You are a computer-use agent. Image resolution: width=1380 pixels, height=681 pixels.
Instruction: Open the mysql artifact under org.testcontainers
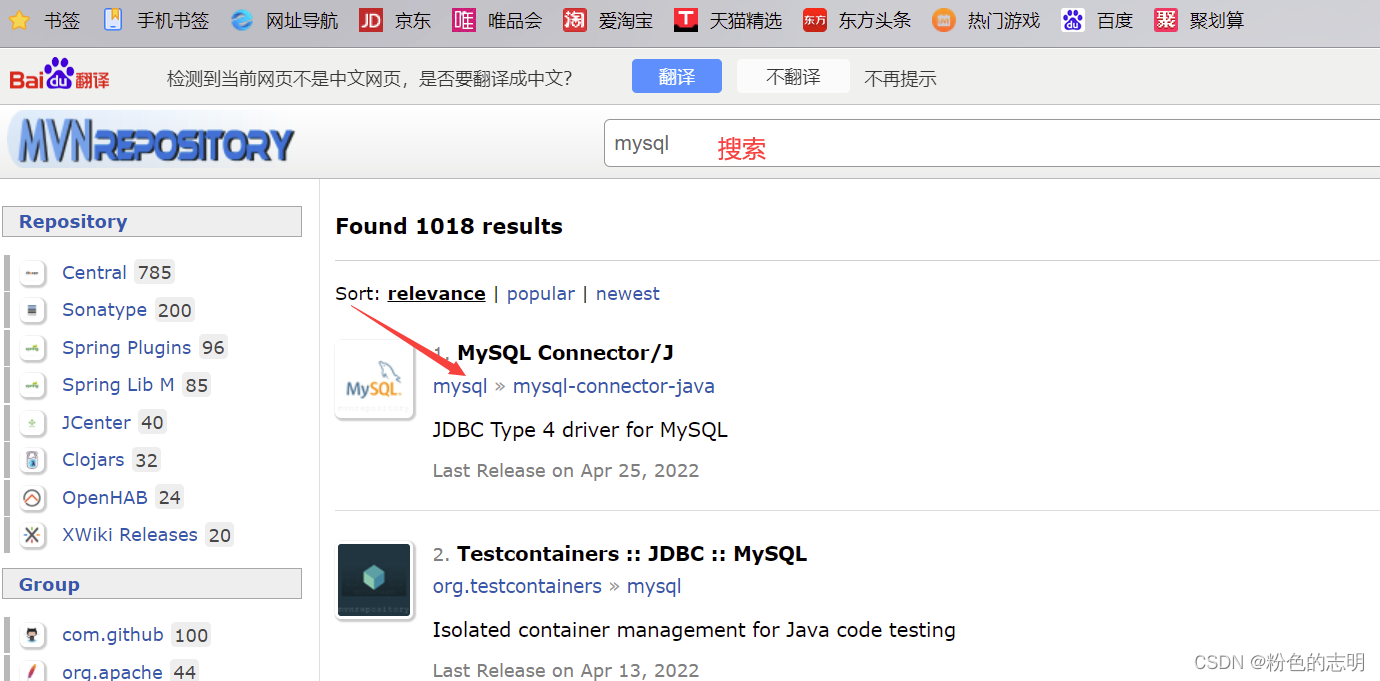[654, 586]
